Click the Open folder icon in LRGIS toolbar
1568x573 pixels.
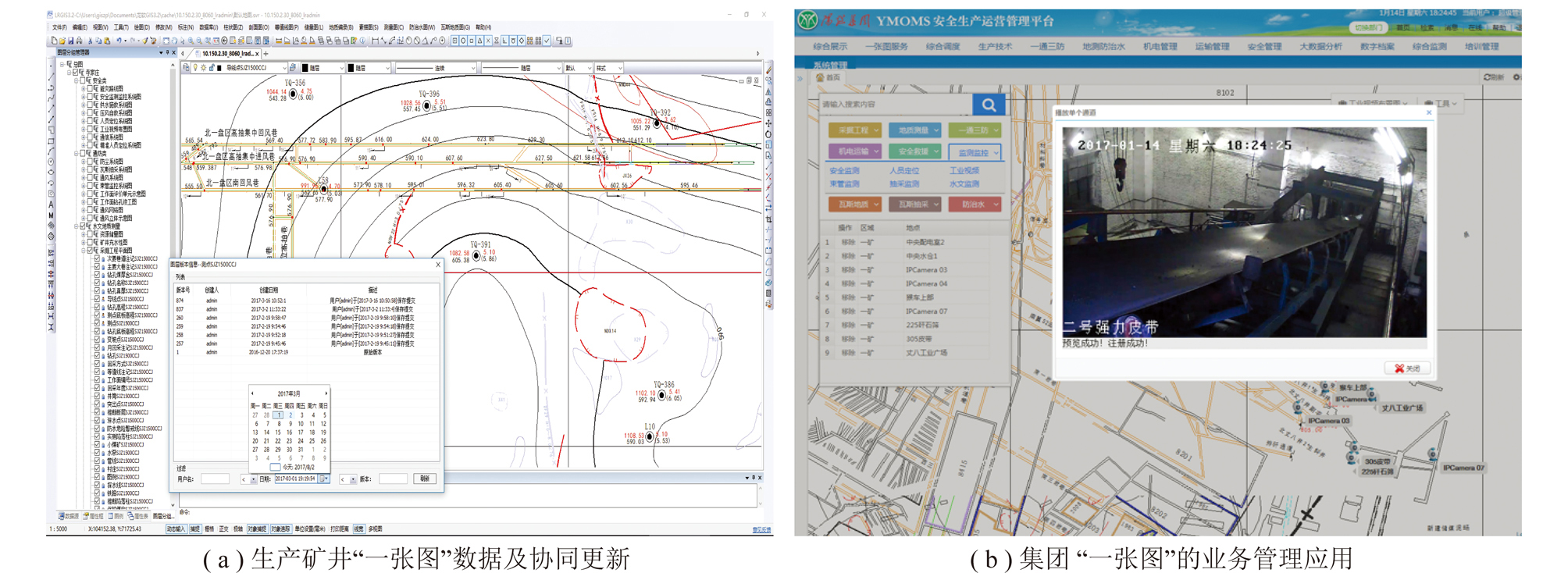tap(62, 41)
